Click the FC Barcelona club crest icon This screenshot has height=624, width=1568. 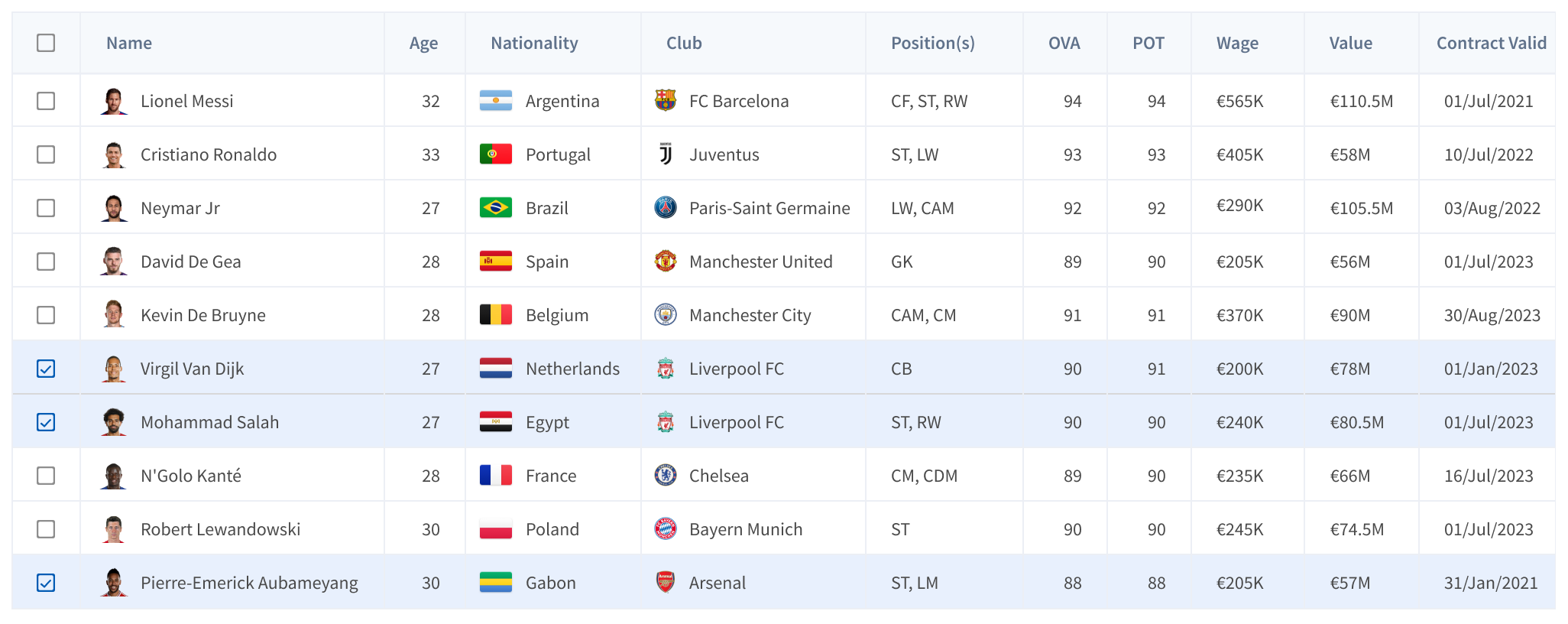[x=666, y=100]
